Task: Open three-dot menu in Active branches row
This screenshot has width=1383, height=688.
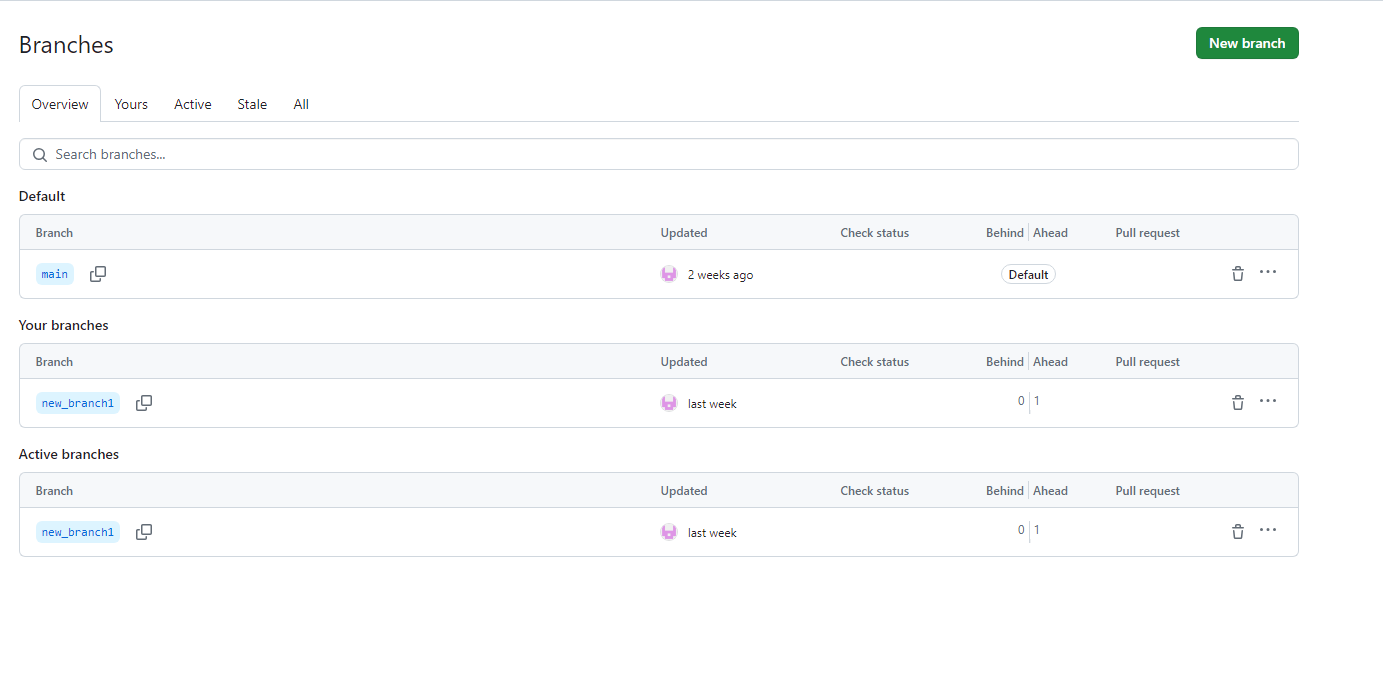Action: tap(1268, 530)
